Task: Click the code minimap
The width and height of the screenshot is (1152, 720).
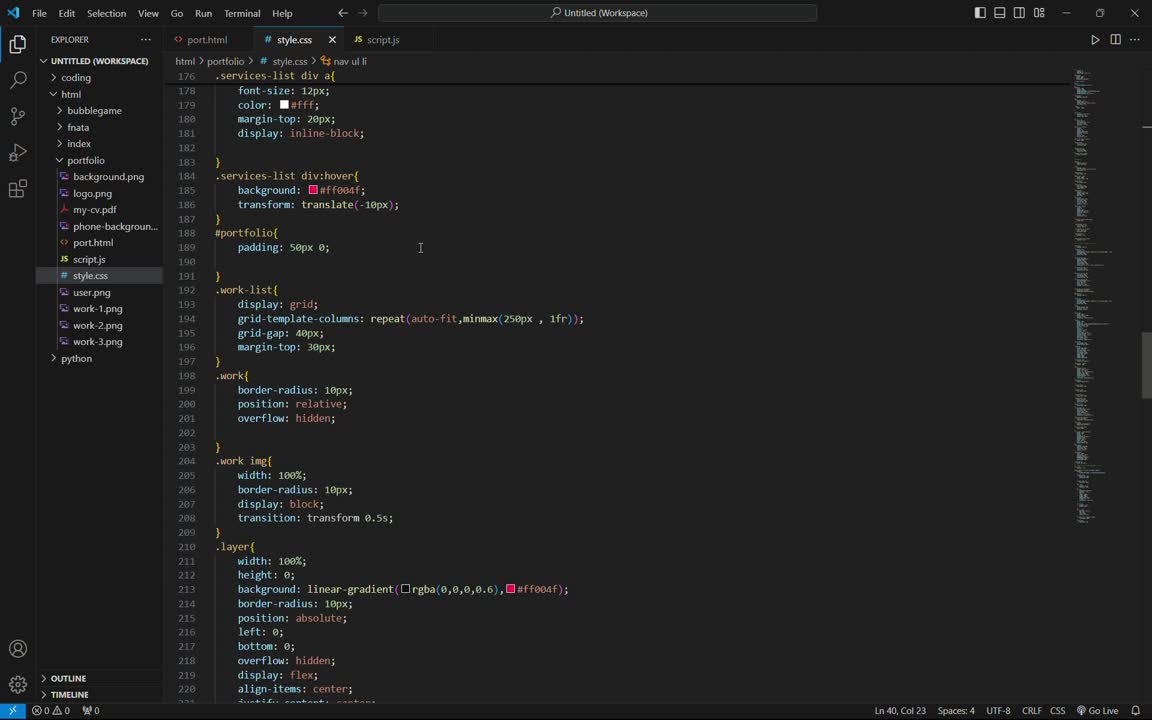Action: coord(1095,294)
